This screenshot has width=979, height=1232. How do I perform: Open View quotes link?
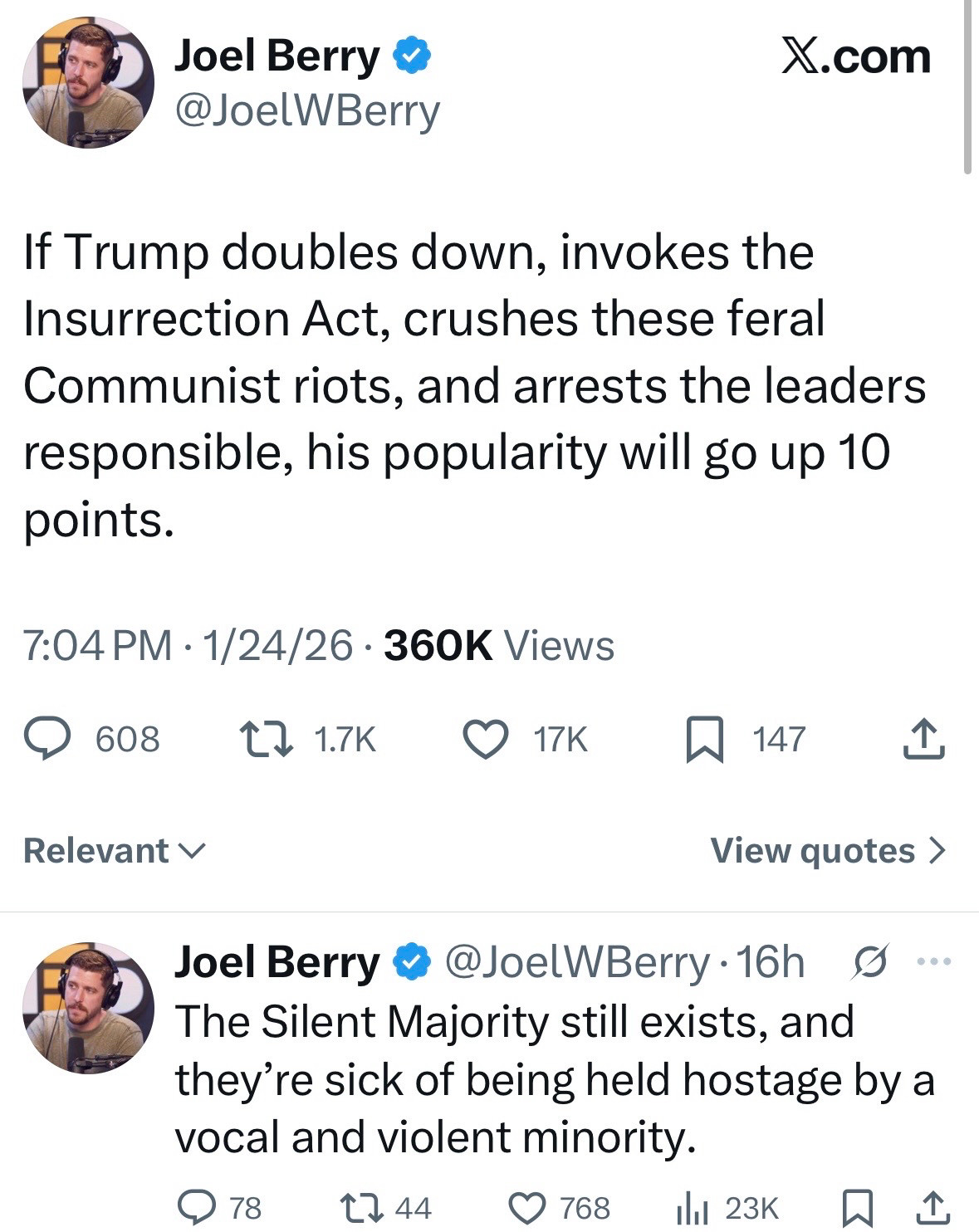812,850
